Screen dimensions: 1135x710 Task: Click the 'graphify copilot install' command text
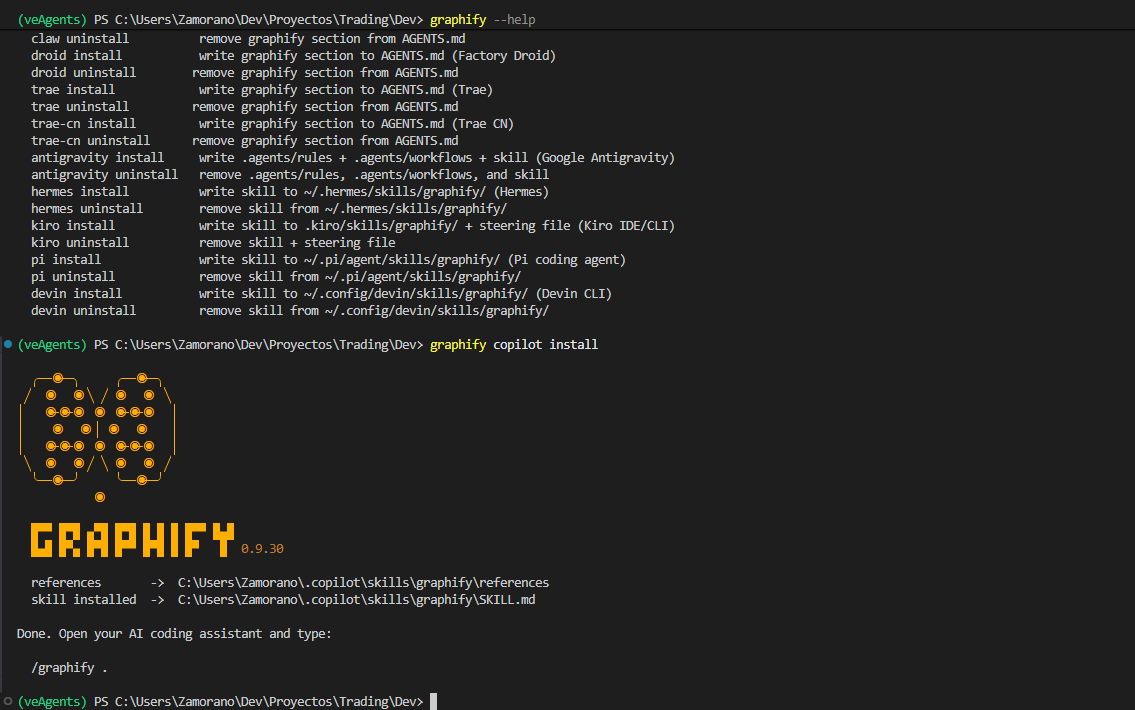point(514,345)
